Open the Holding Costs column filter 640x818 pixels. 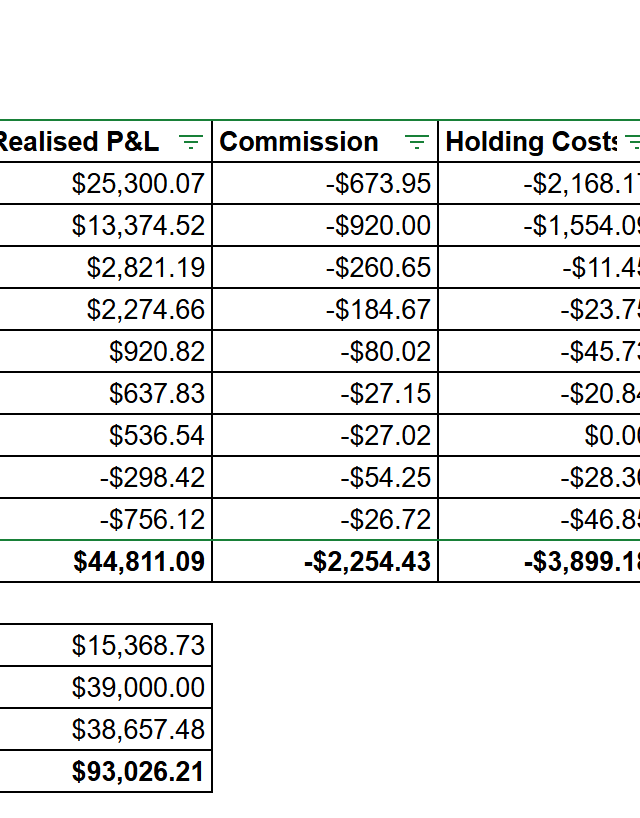coord(632,142)
